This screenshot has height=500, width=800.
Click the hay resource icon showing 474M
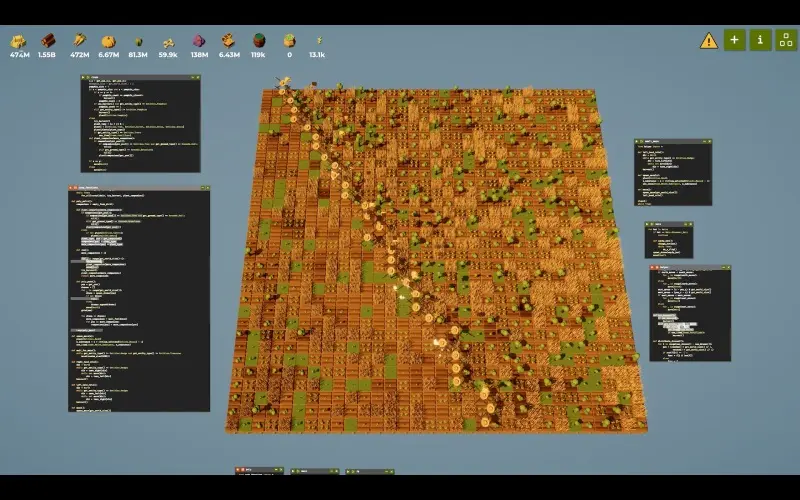coord(19,41)
